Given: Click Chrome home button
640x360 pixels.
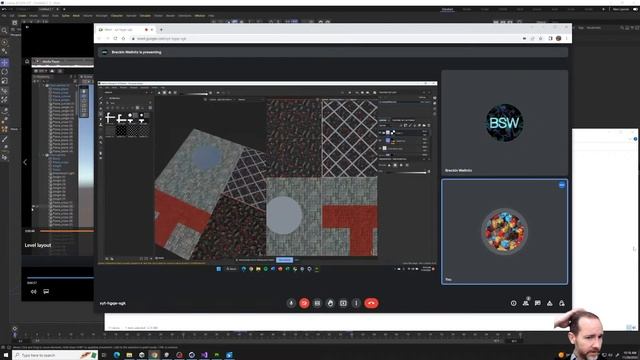Looking at the screenshot, I should point(123,38).
